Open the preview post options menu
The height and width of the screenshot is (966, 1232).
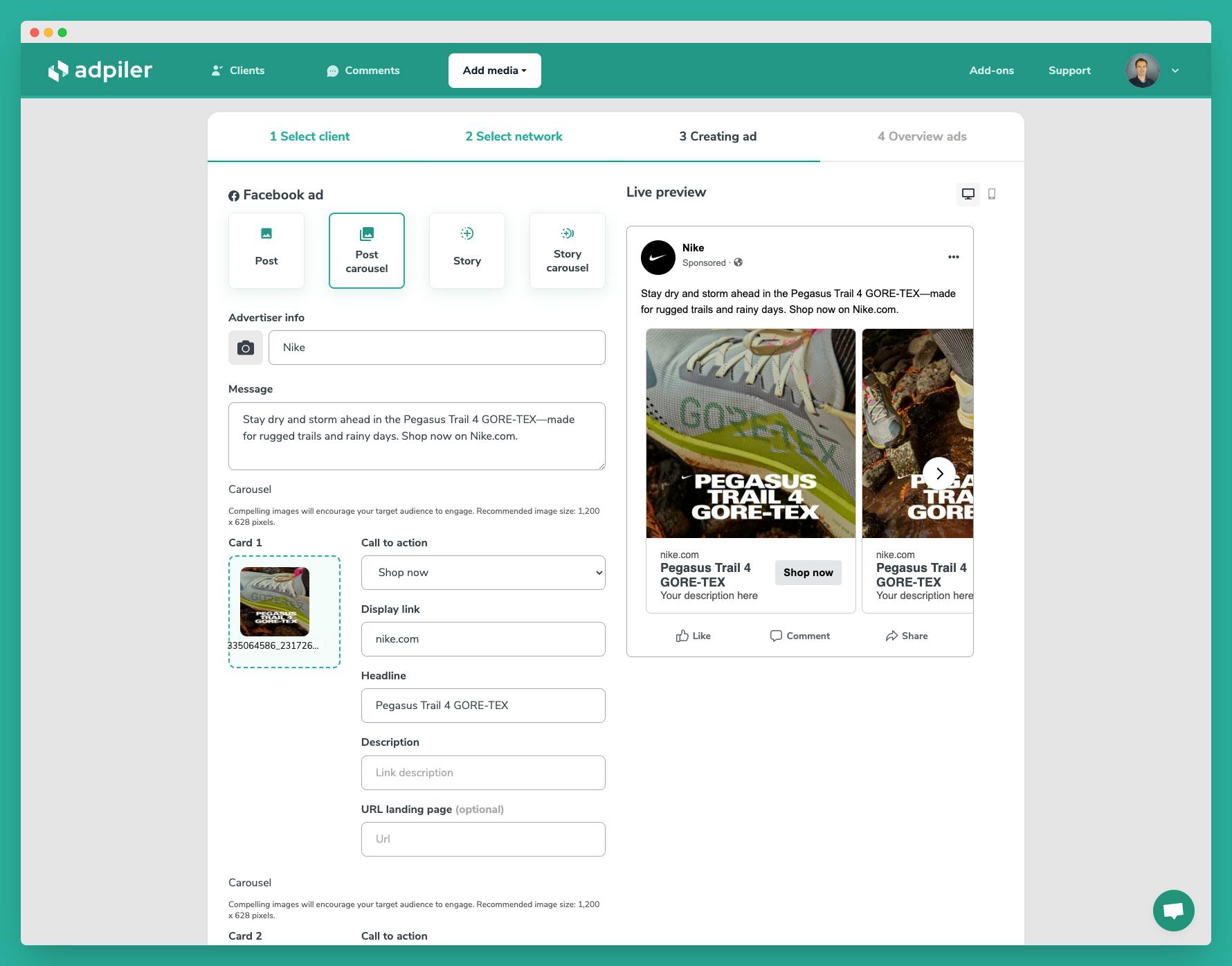tap(954, 257)
